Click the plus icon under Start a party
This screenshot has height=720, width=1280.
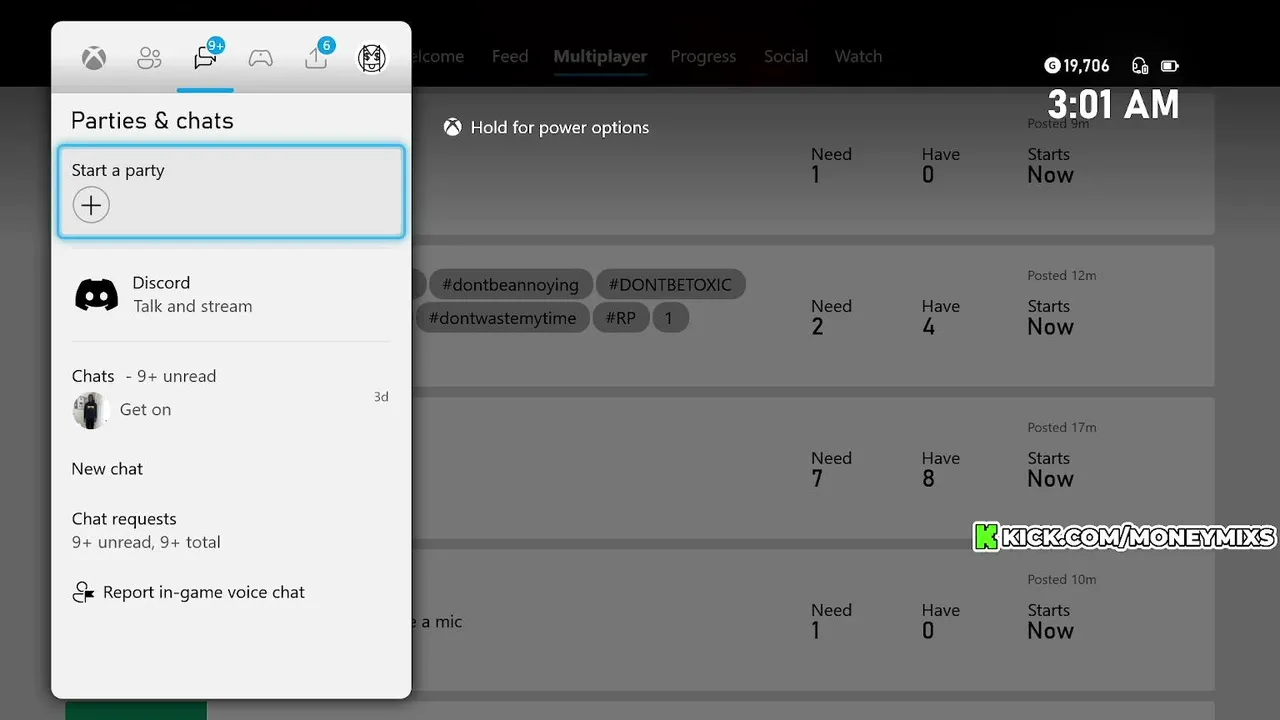click(x=91, y=206)
